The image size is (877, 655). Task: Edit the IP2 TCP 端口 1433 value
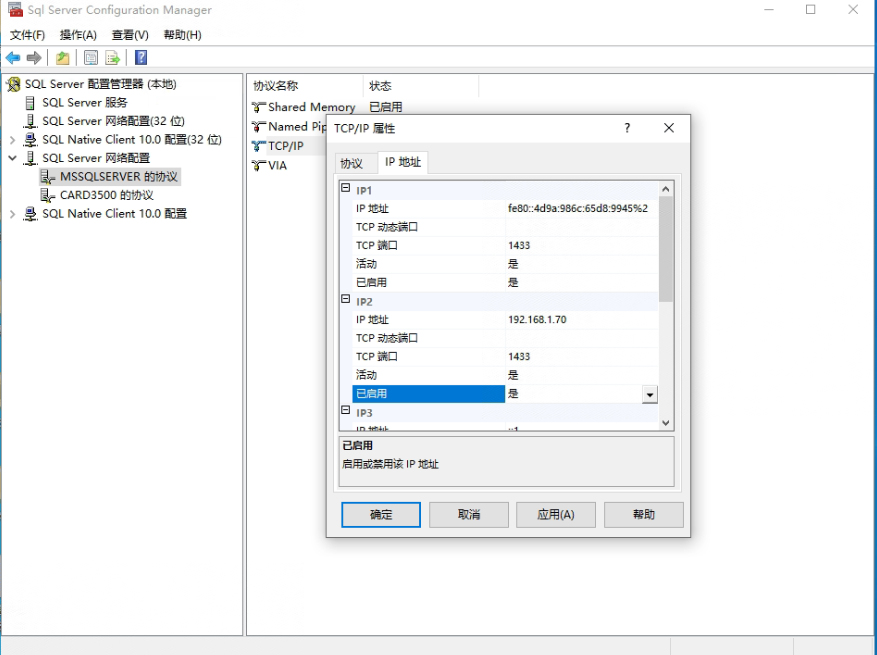click(582, 356)
